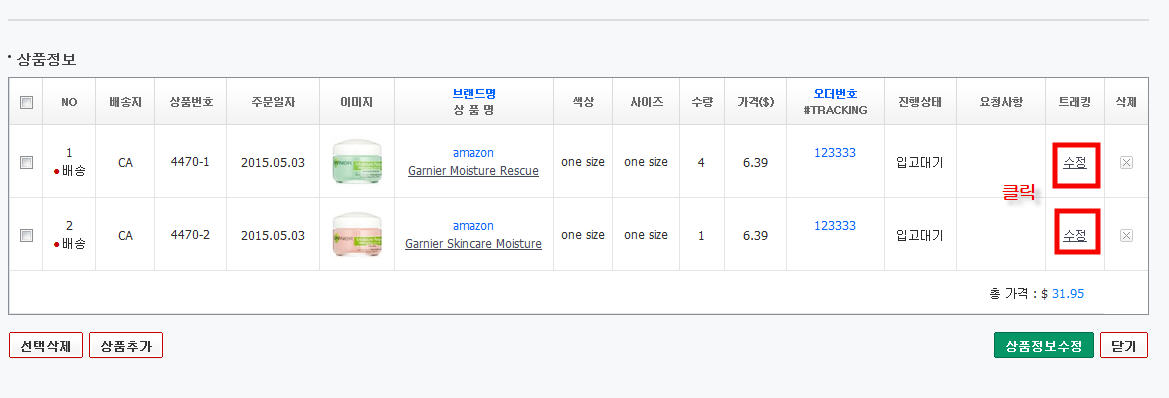Click the 2015.05.03 date in row 4470-2
This screenshot has height=398, width=1169.
[273, 236]
